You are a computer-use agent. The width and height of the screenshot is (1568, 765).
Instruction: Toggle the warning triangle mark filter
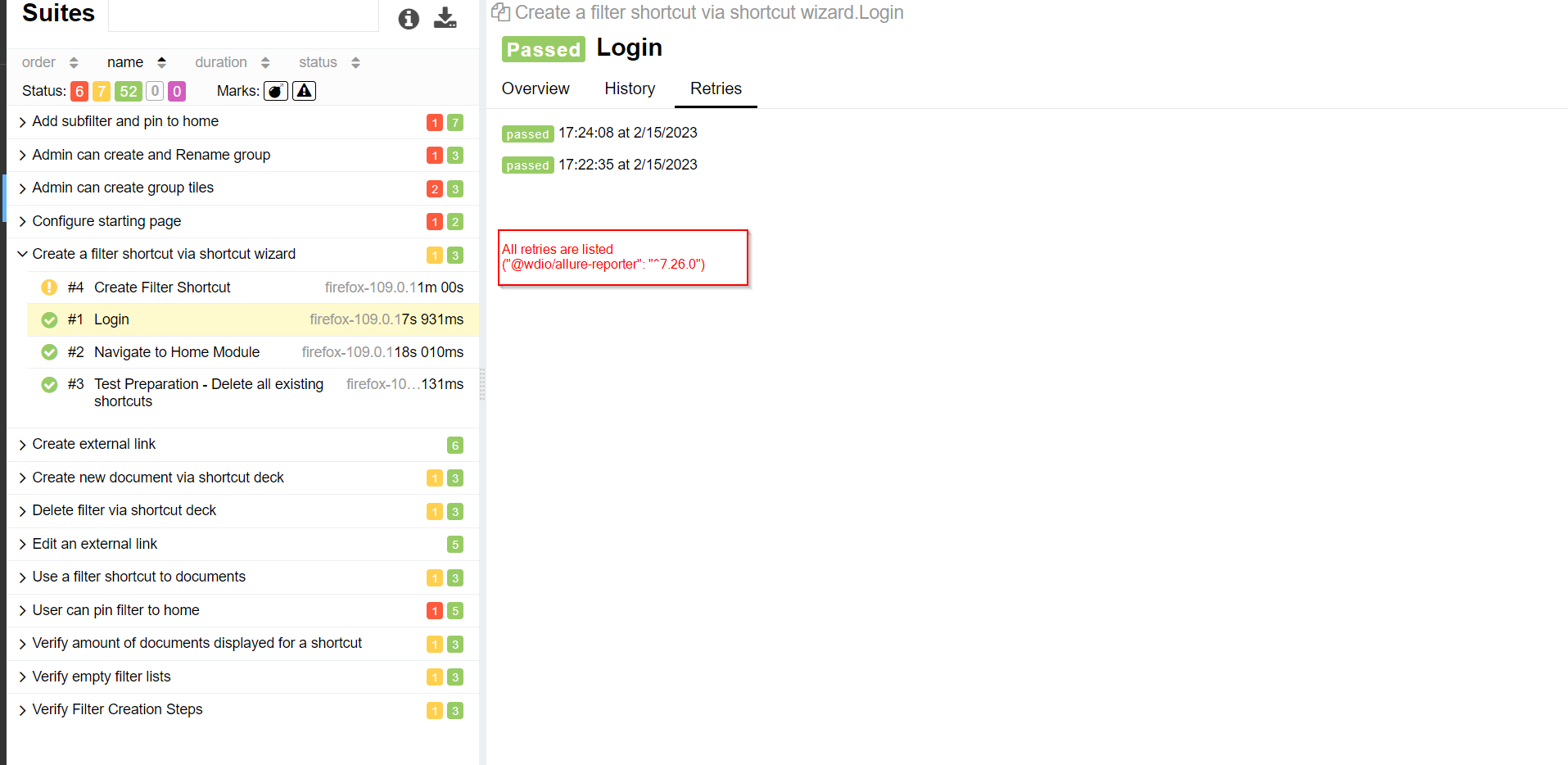[304, 91]
